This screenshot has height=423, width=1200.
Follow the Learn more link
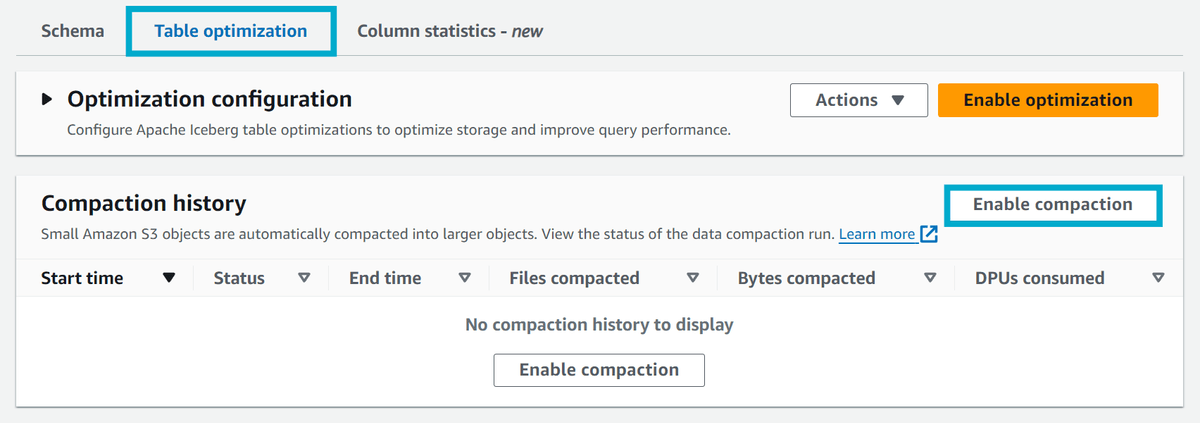pyautogui.click(x=876, y=235)
